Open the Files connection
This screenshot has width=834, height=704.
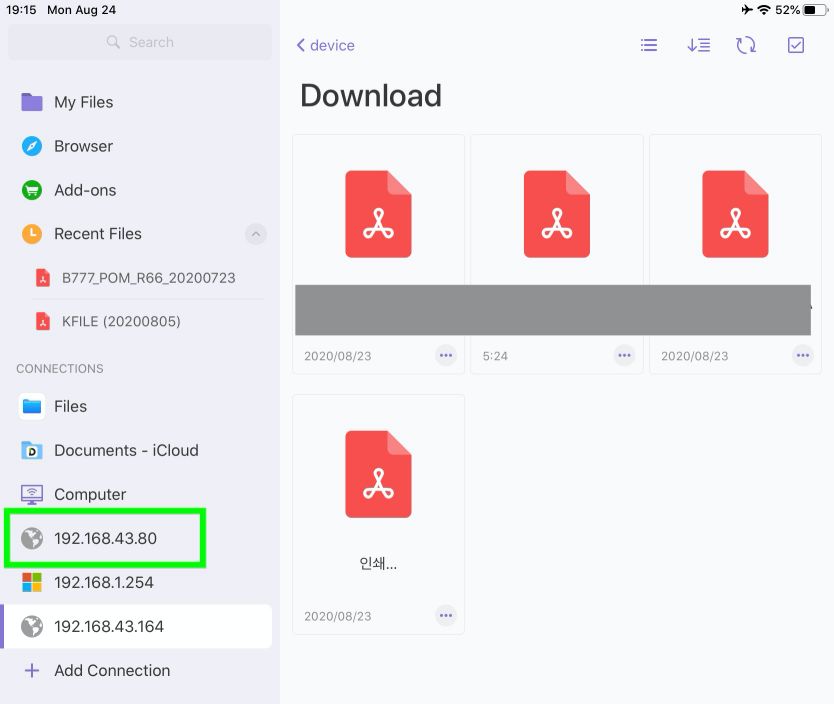pos(70,406)
